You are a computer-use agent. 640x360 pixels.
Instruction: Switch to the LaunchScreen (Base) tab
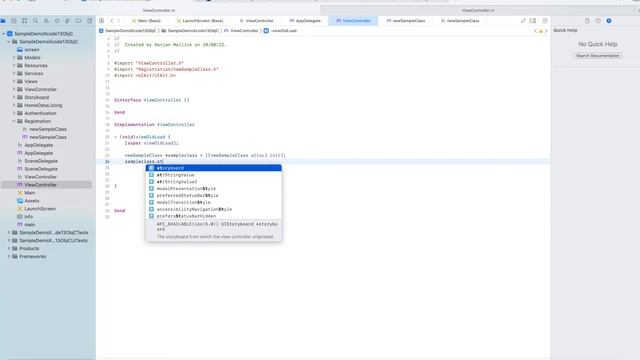[200, 20]
